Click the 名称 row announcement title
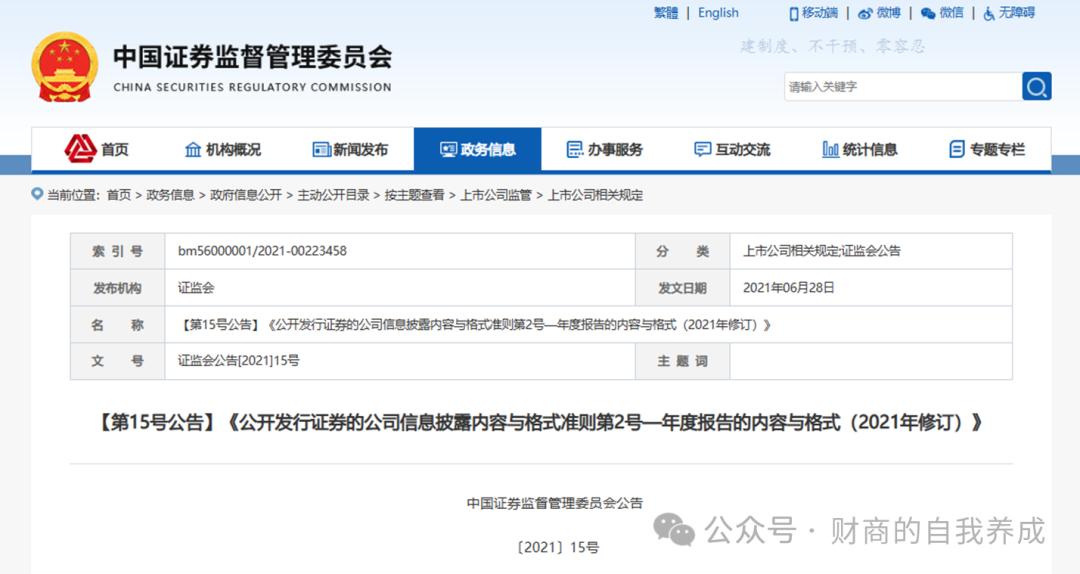Viewport: 1080px width, 574px height. (475, 324)
